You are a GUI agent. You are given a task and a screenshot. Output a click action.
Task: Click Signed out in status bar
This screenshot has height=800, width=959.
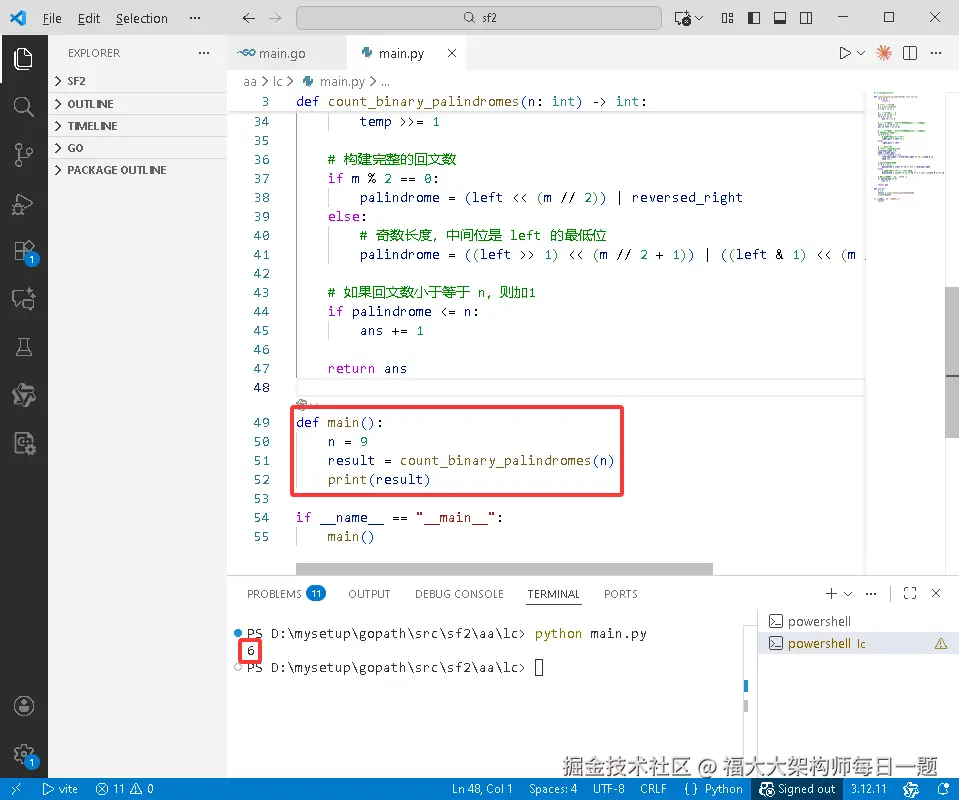[797, 789]
